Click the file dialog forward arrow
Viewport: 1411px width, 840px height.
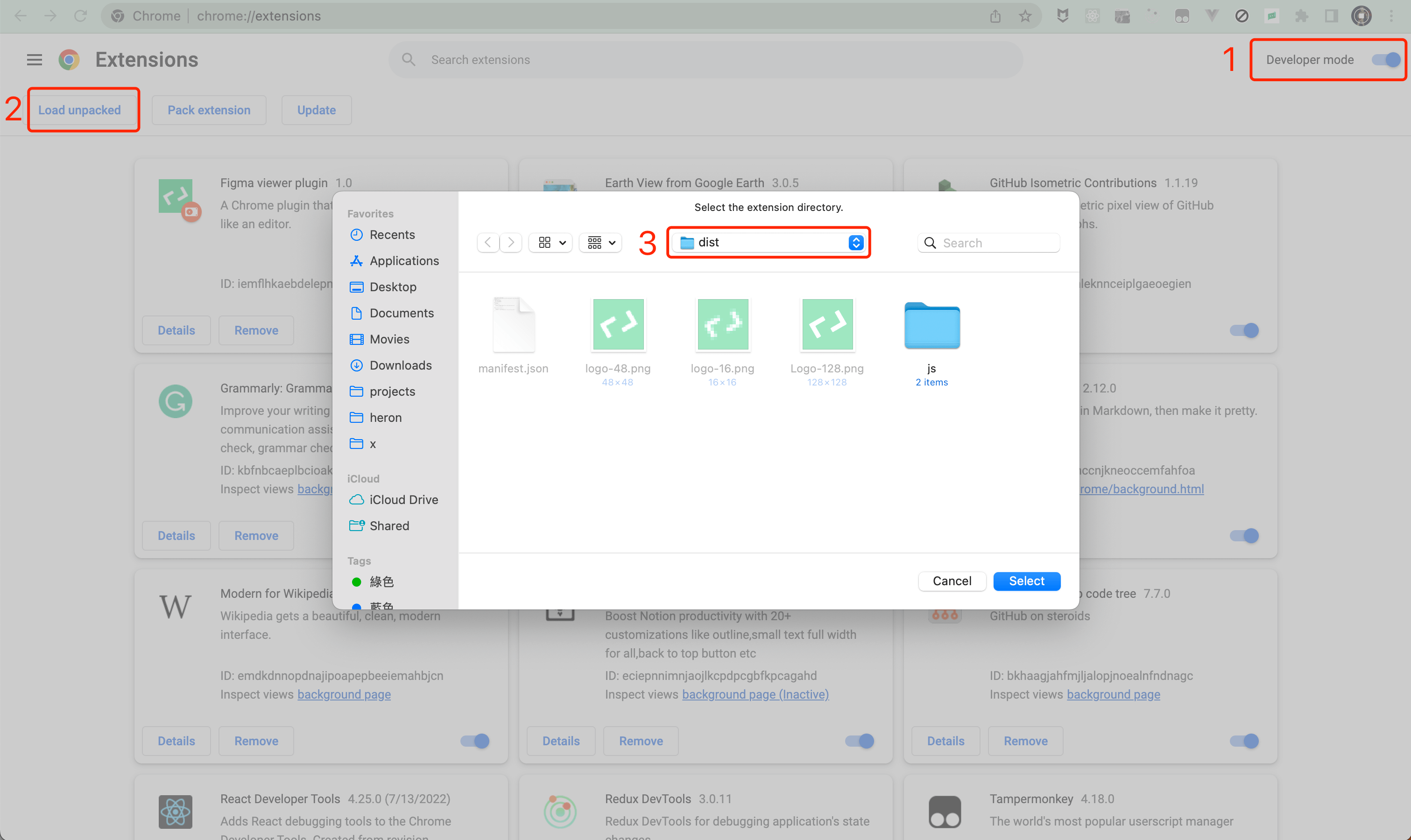click(511, 243)
